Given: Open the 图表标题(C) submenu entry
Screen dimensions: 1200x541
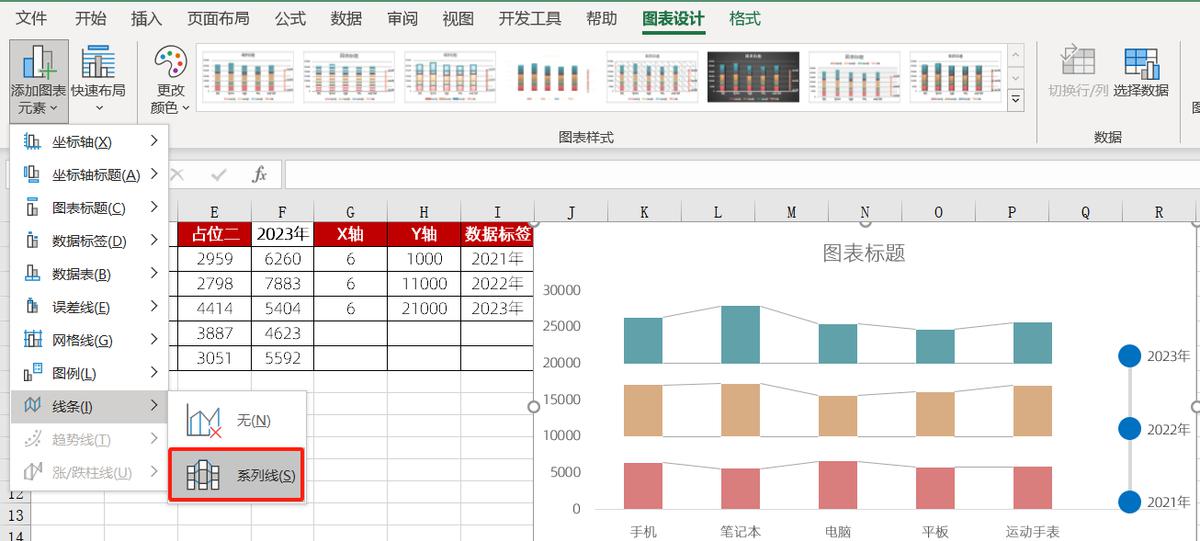Looking at the screenshot, I should tap(90, 208).
